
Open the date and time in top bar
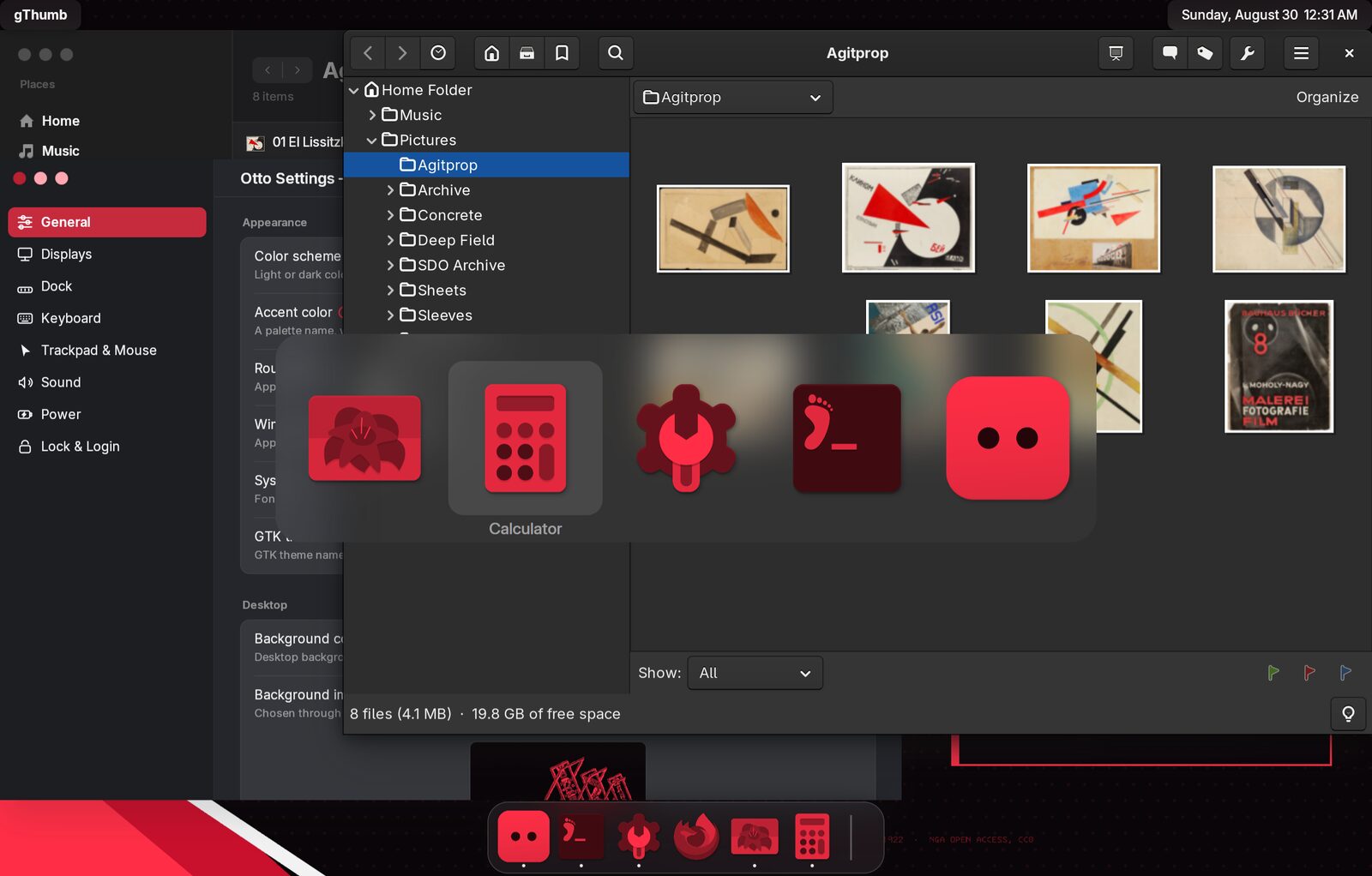[x=1269, y=15]
